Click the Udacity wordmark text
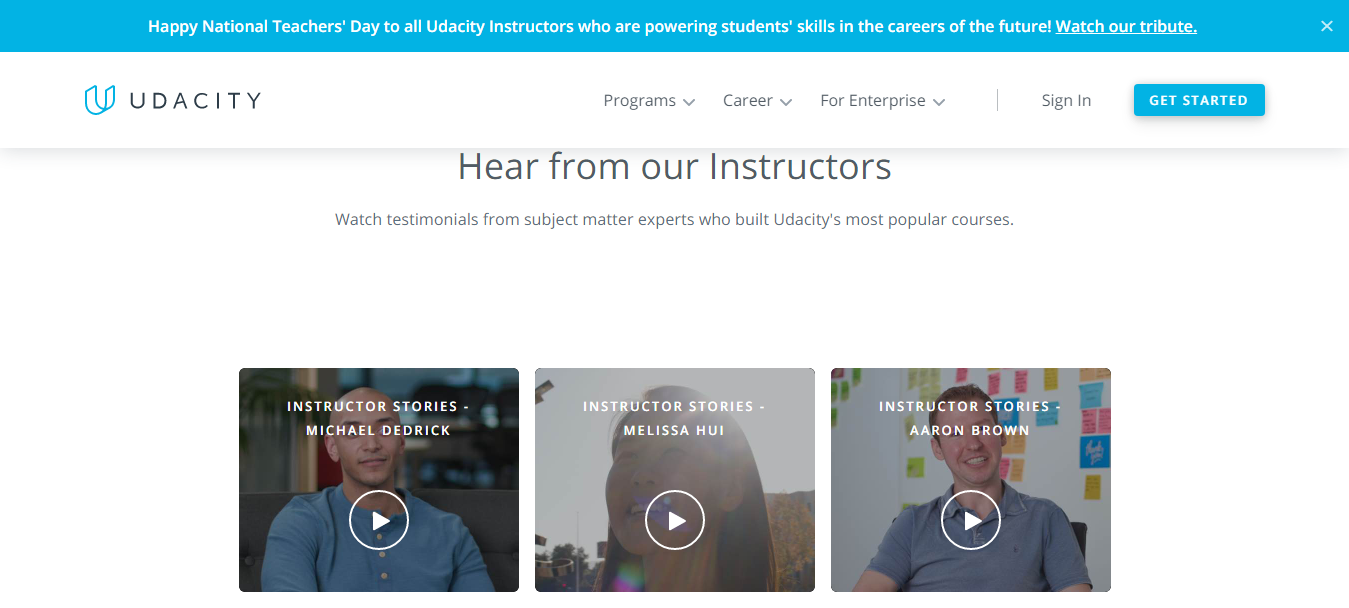 click(196, 100)
